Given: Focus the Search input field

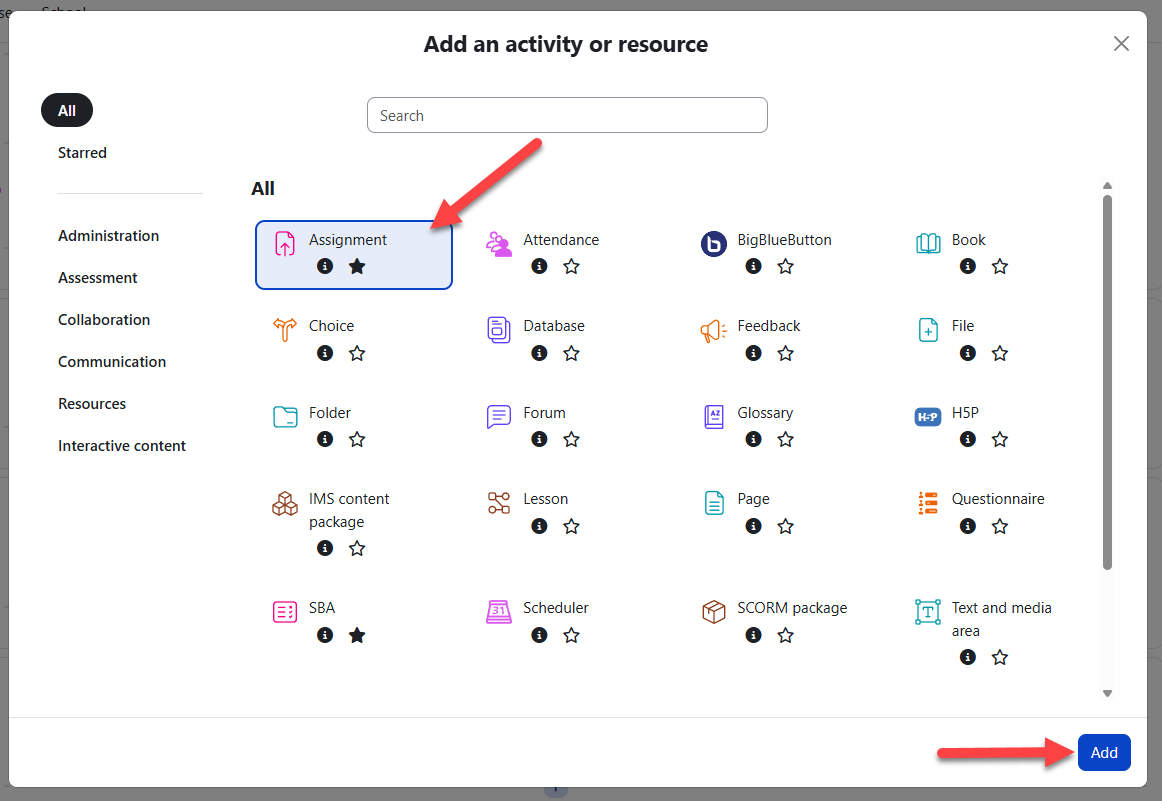Looking at the screenshot, I should tap(567, 115).
